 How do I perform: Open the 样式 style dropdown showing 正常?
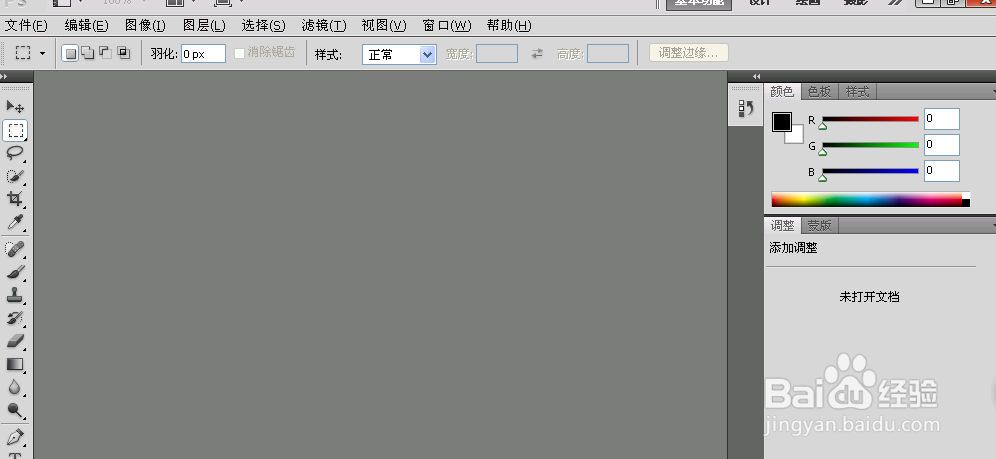point(399,55)
